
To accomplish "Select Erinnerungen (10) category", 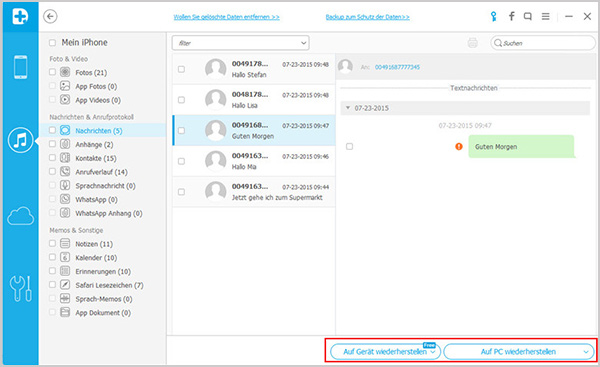I will click(103, 272).
